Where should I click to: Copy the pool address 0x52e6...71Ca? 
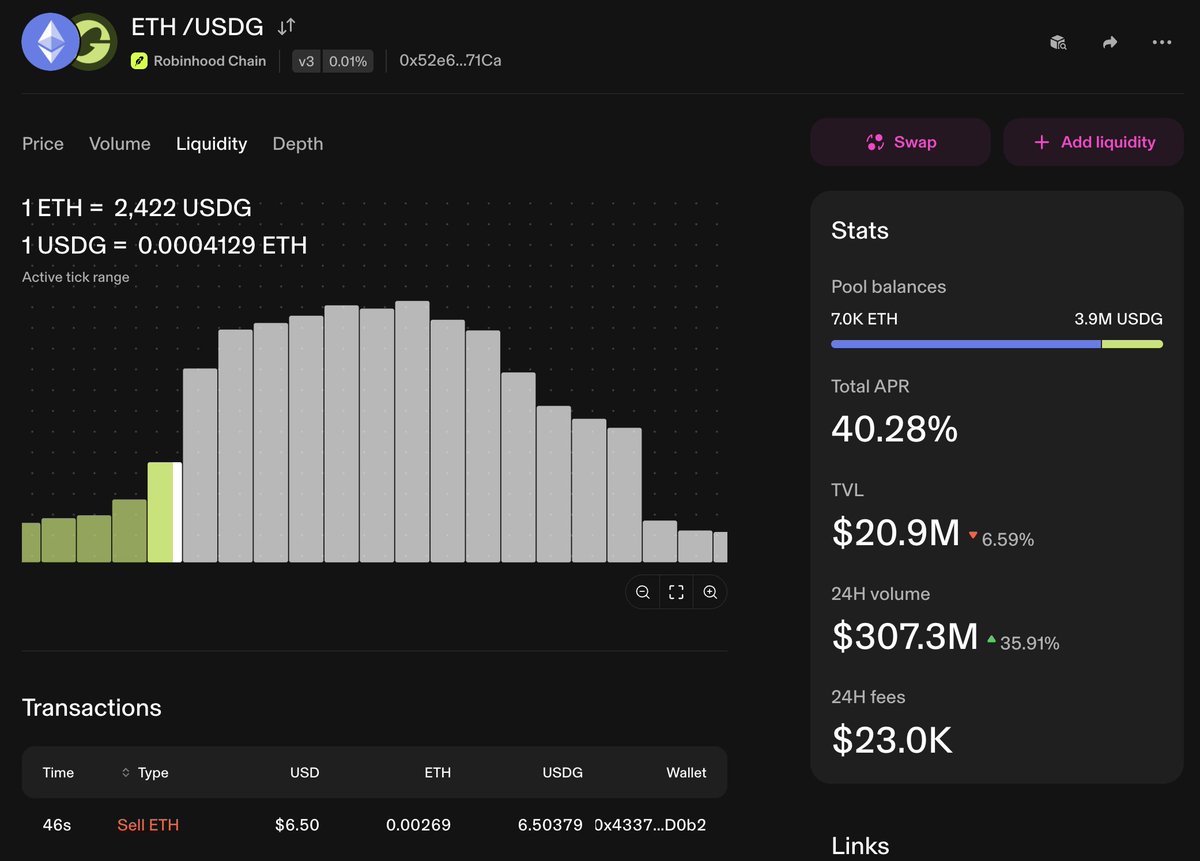point(450,61)
